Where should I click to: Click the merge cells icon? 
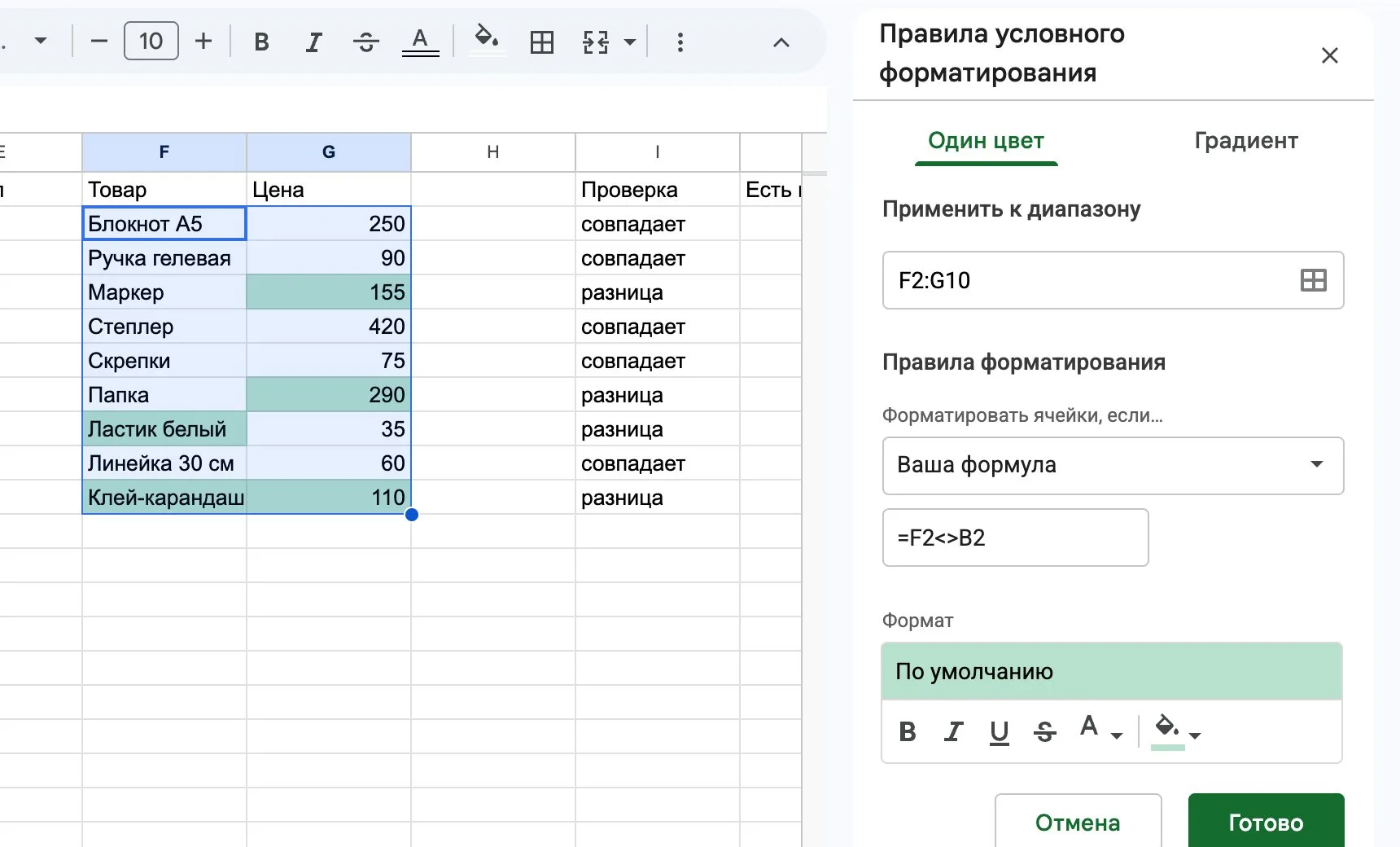[596, 42]
